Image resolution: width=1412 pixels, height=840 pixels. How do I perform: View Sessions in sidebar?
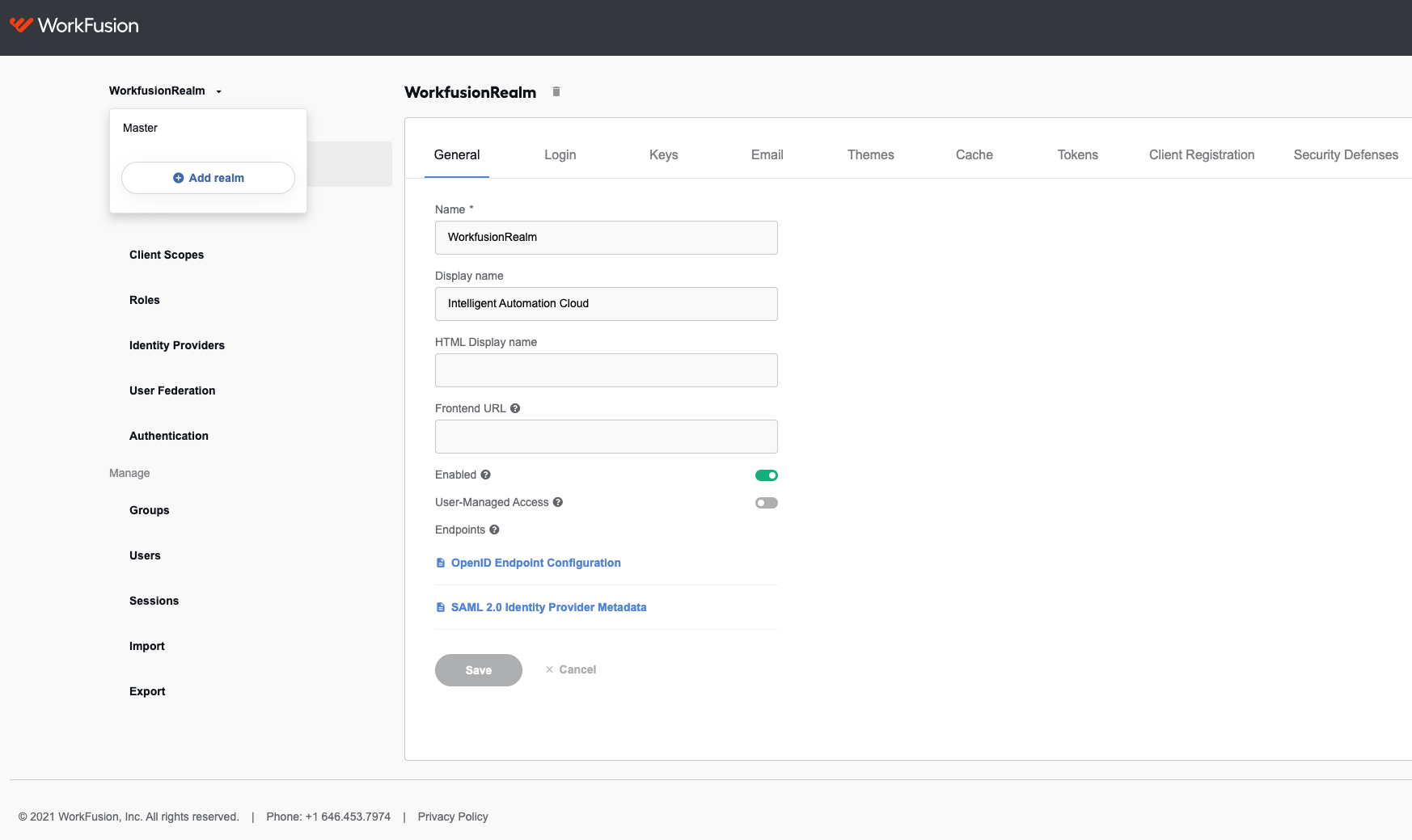[x=154, y=601]
